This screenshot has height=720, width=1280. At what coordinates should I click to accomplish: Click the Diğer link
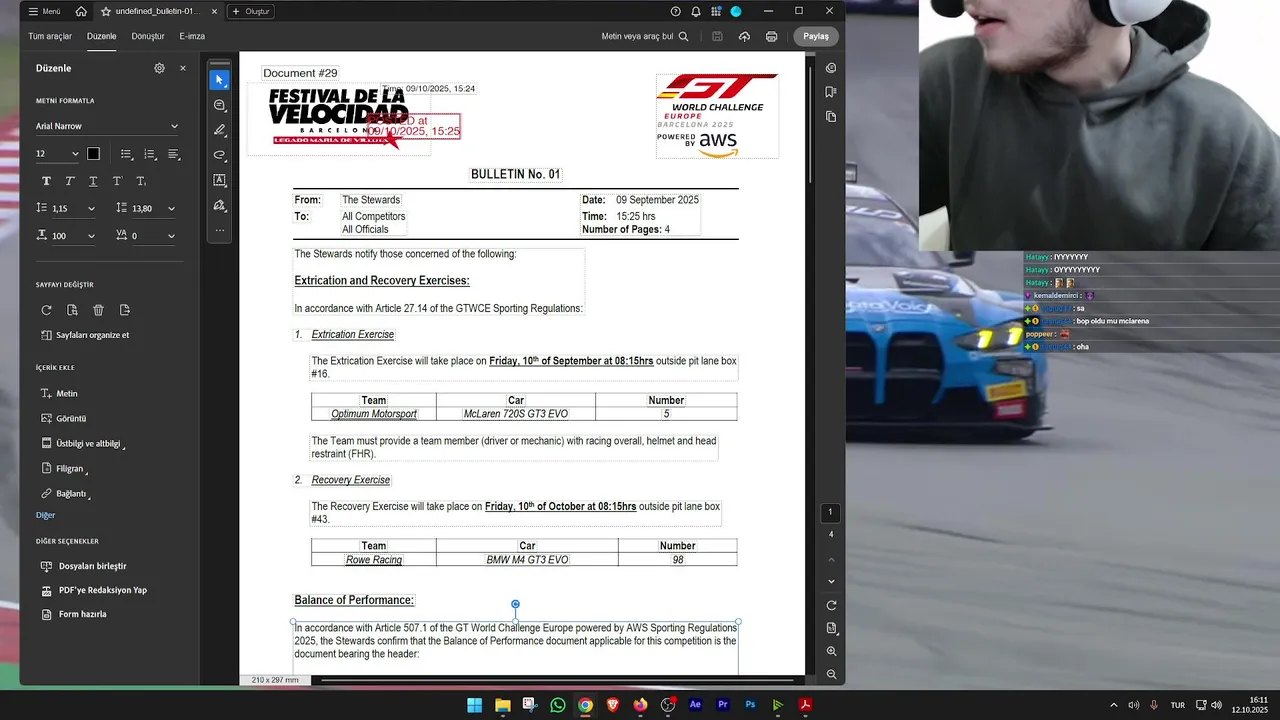click(45, 515)
